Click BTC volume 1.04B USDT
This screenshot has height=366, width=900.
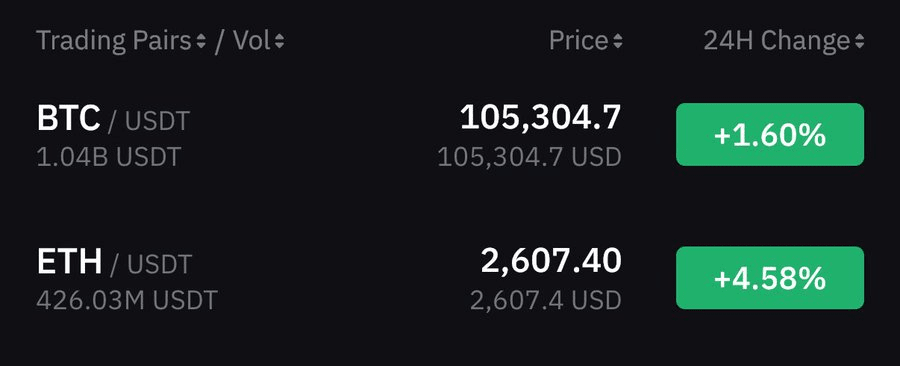108,157
